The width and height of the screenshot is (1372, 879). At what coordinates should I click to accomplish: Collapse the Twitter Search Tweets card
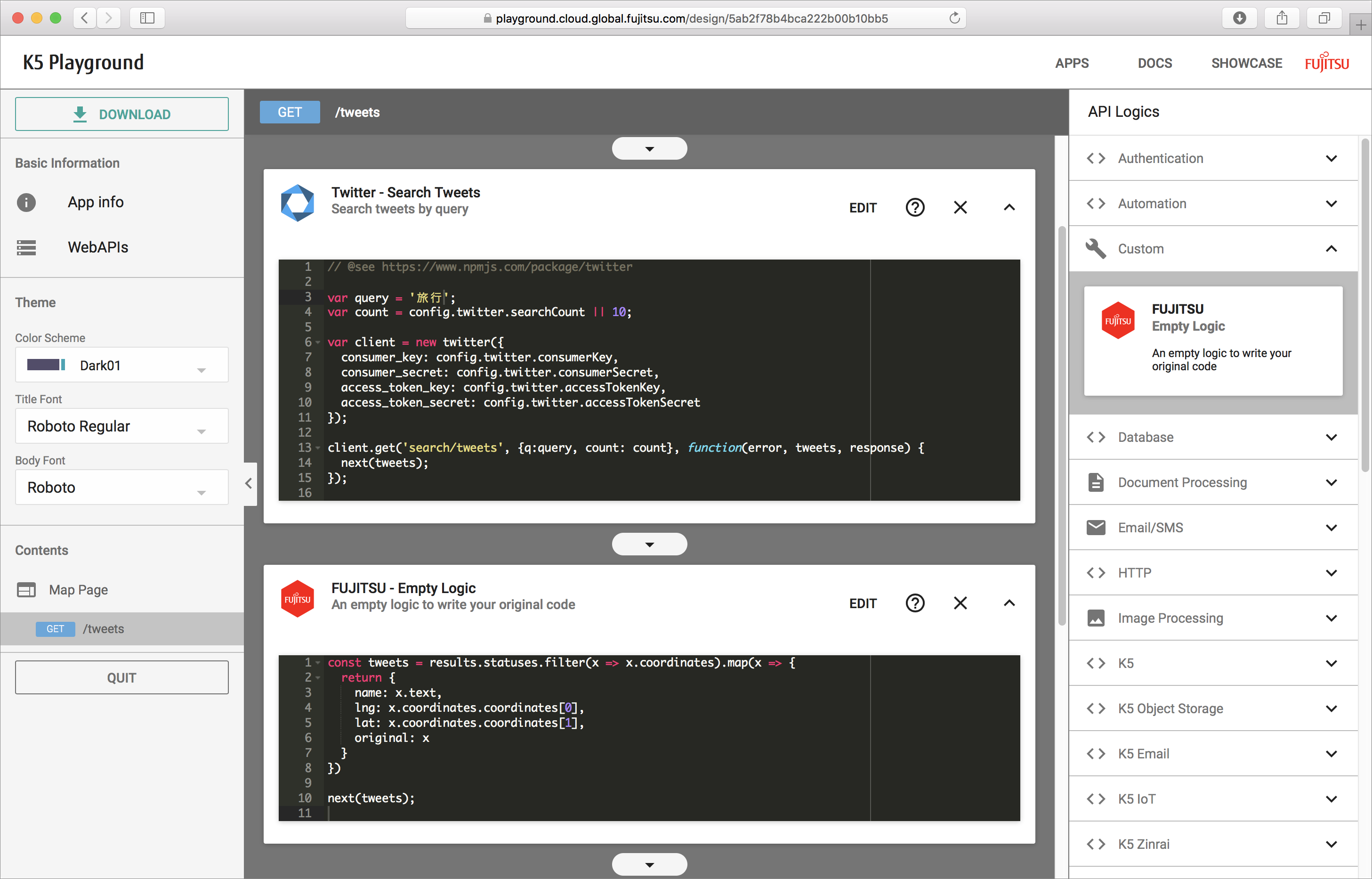pyautogui.click(x=1009, y=207)
